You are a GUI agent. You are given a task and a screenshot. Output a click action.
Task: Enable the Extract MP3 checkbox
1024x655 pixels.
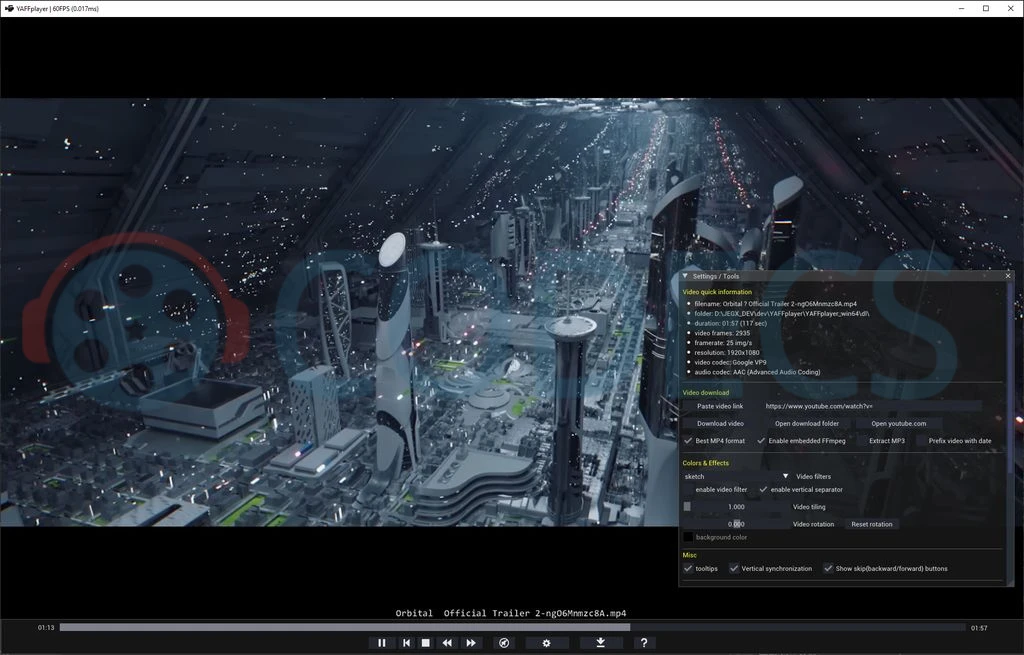pos(861,441)
